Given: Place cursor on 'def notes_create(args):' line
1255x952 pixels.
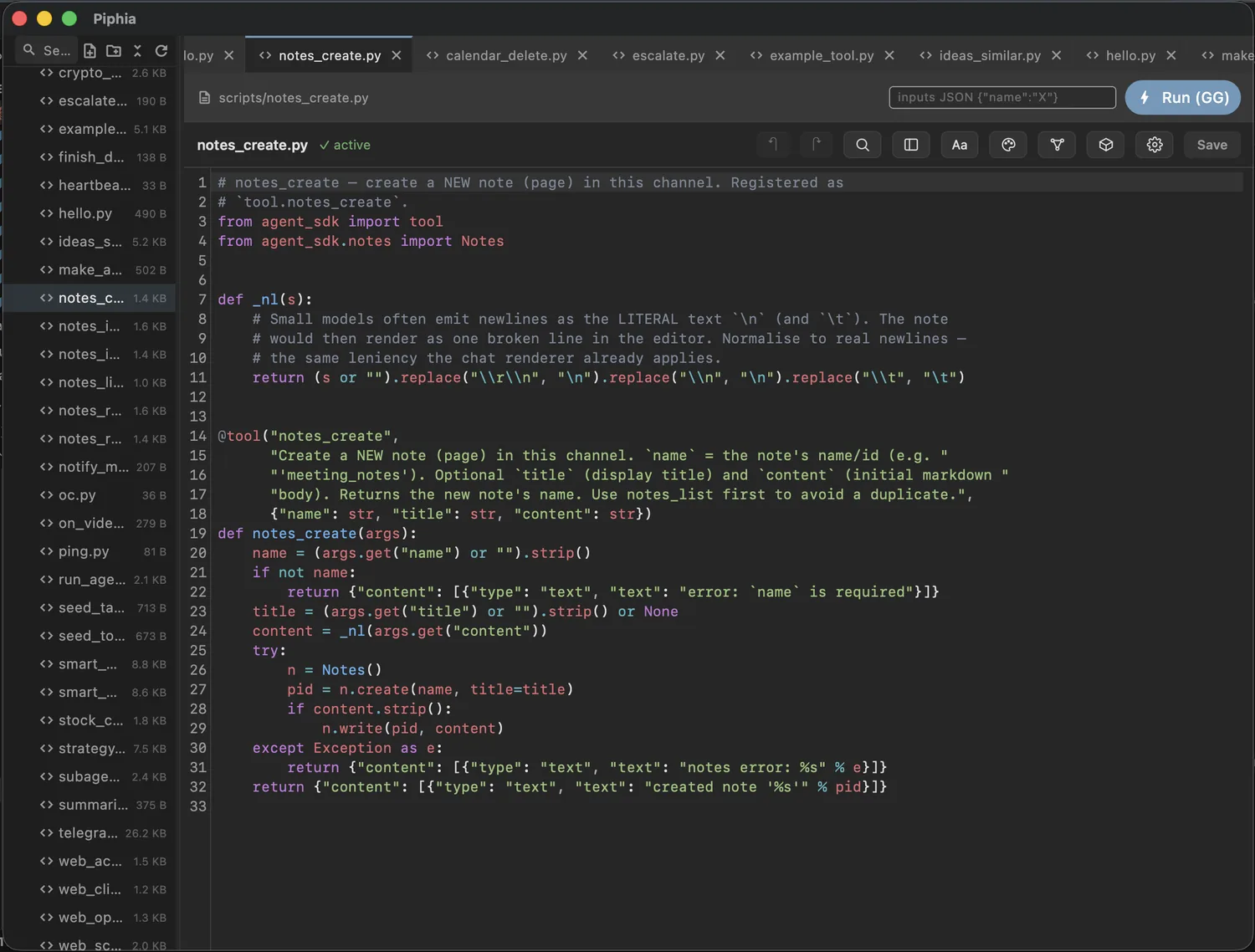Looking at the screenshot, I should [317, 534].
